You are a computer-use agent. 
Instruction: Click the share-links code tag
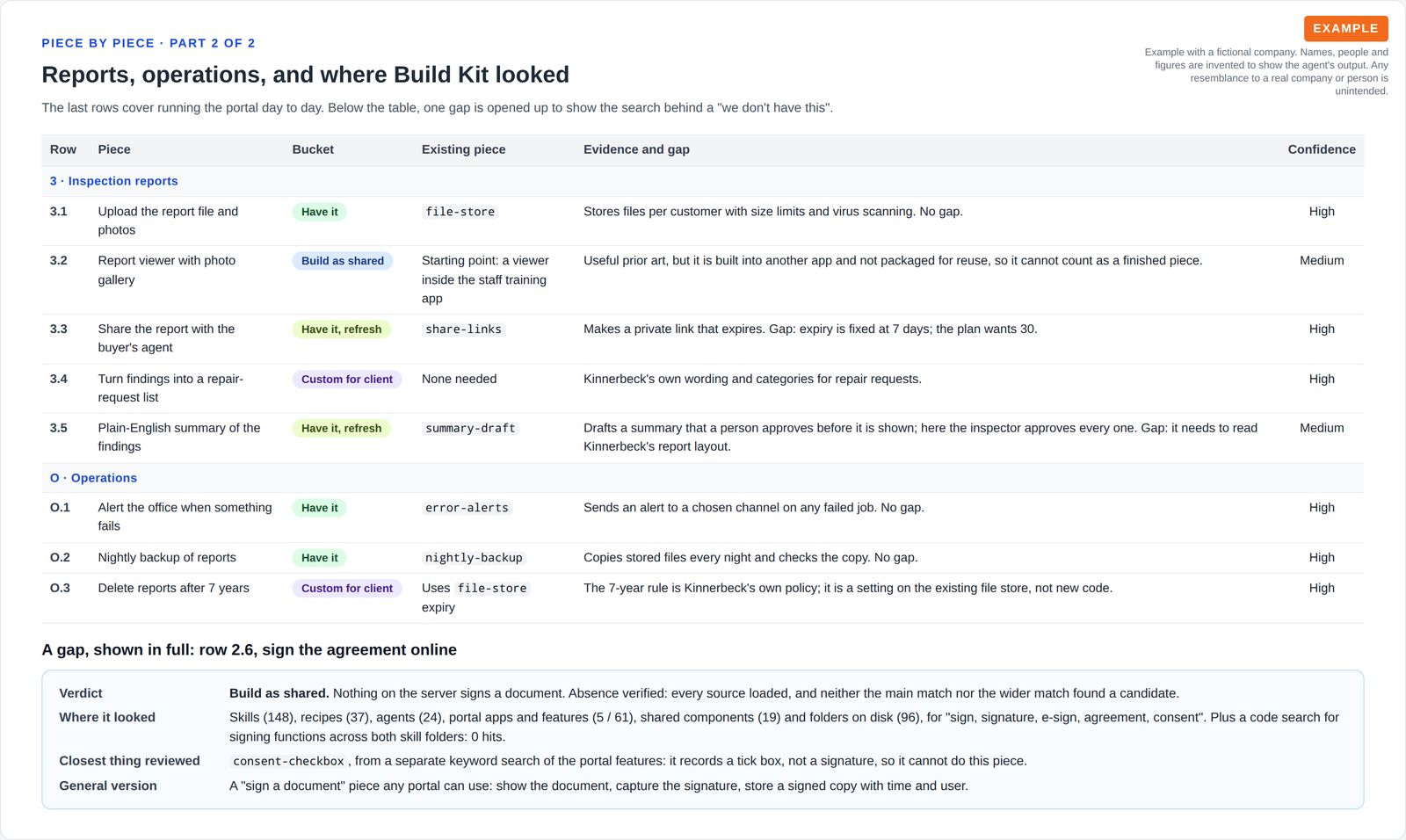tap(463, 329)
